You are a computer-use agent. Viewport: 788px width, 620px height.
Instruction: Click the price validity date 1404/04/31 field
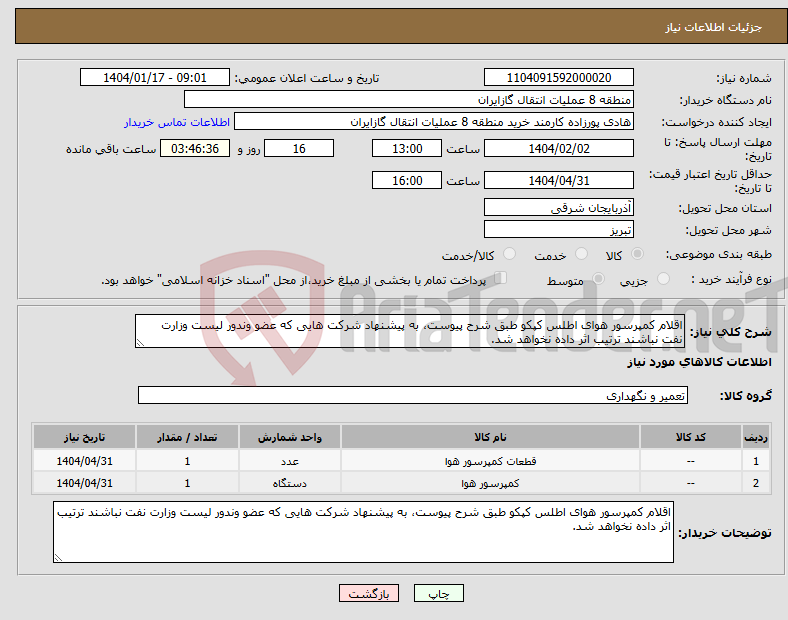pyautogui.click(x=559, y=180)
